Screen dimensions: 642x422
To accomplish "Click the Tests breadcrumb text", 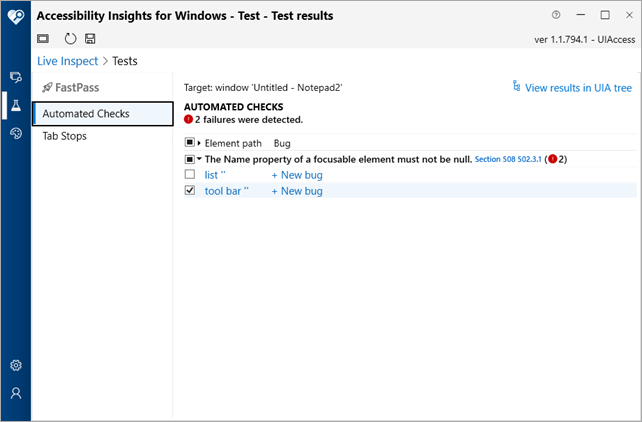I will point(125,61).
